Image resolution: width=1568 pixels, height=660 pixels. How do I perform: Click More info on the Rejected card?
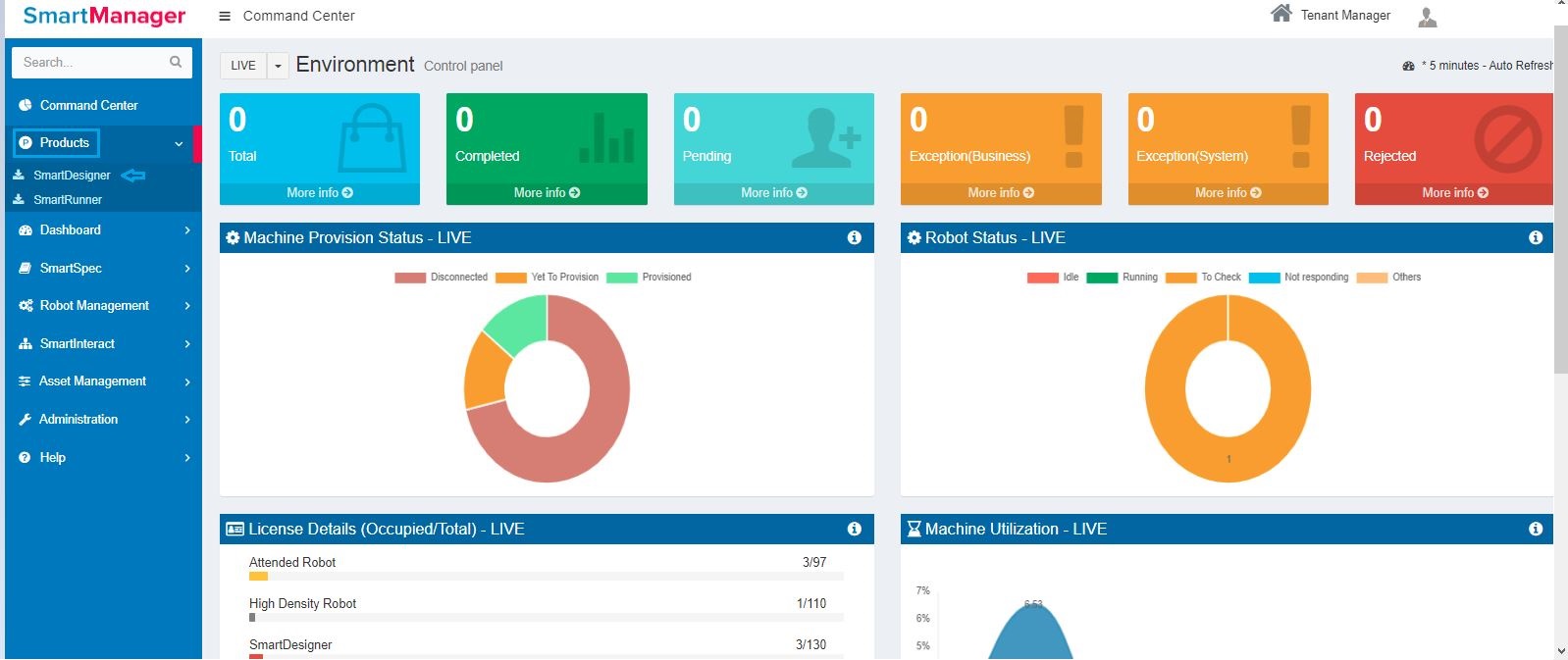(x=1454, y=193)
